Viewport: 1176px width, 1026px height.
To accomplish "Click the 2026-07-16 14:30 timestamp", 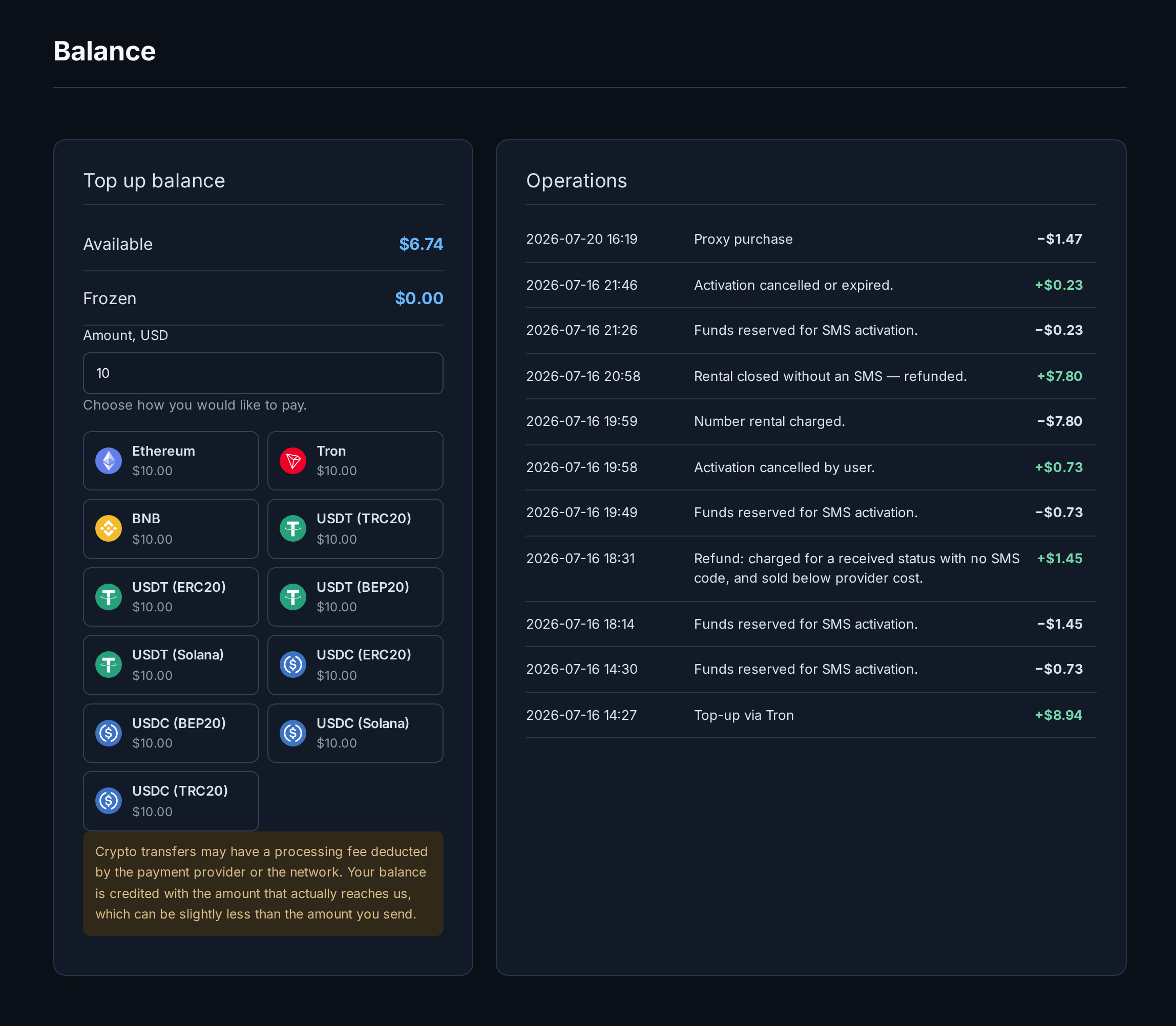I will pos(581,669).
